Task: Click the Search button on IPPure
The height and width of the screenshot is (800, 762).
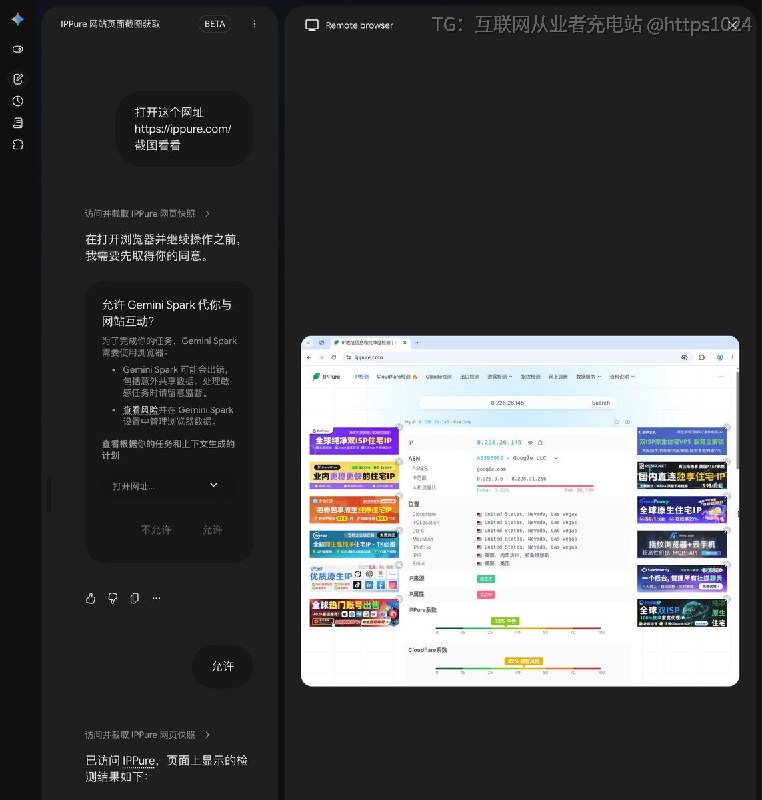Action: pyautogui.click(x=601, y=403)
